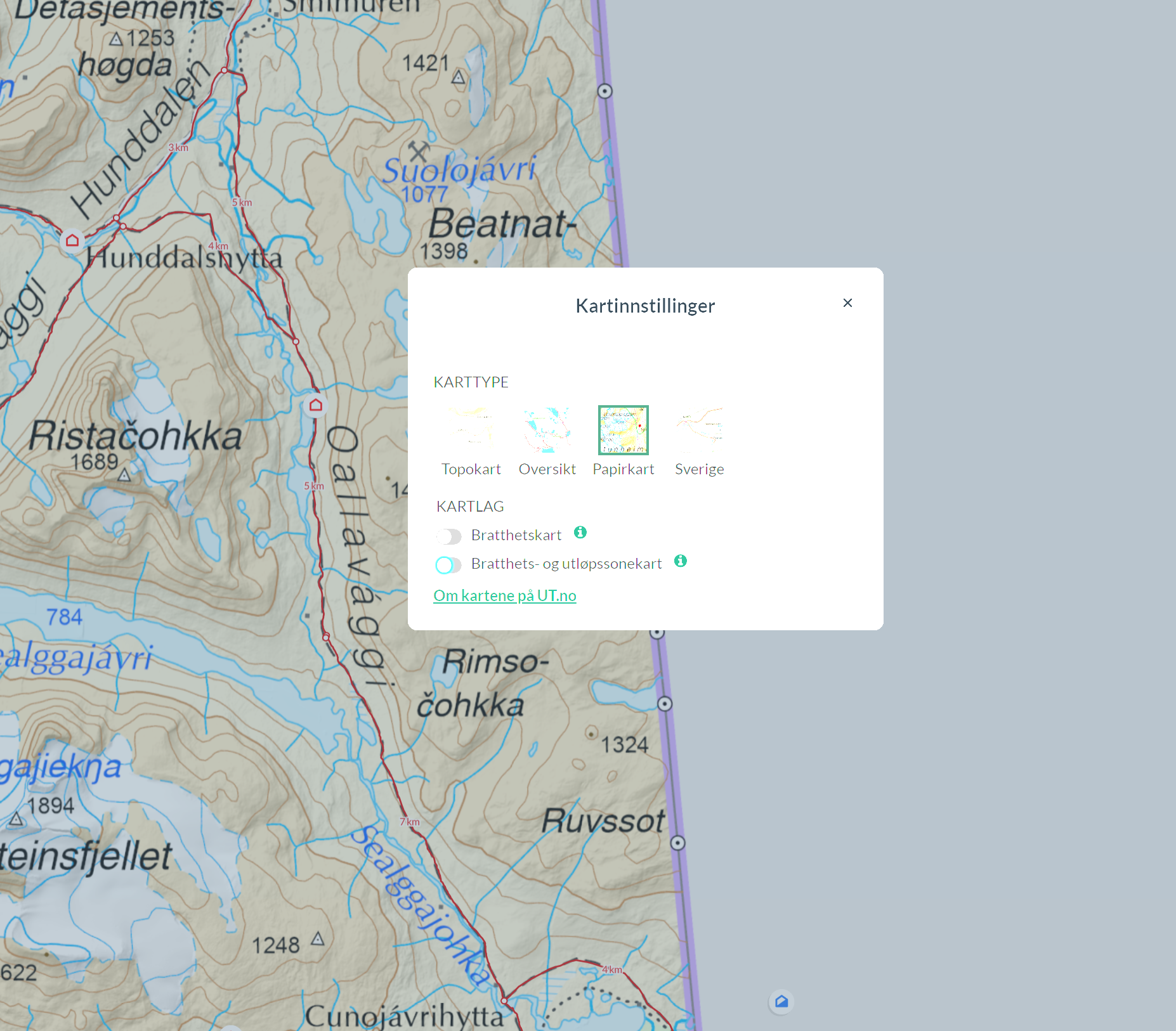The height and width of the screenshot is (1031, 1176).
Task: Click border marker circle near peak 1324
Action: coord(665,704)
